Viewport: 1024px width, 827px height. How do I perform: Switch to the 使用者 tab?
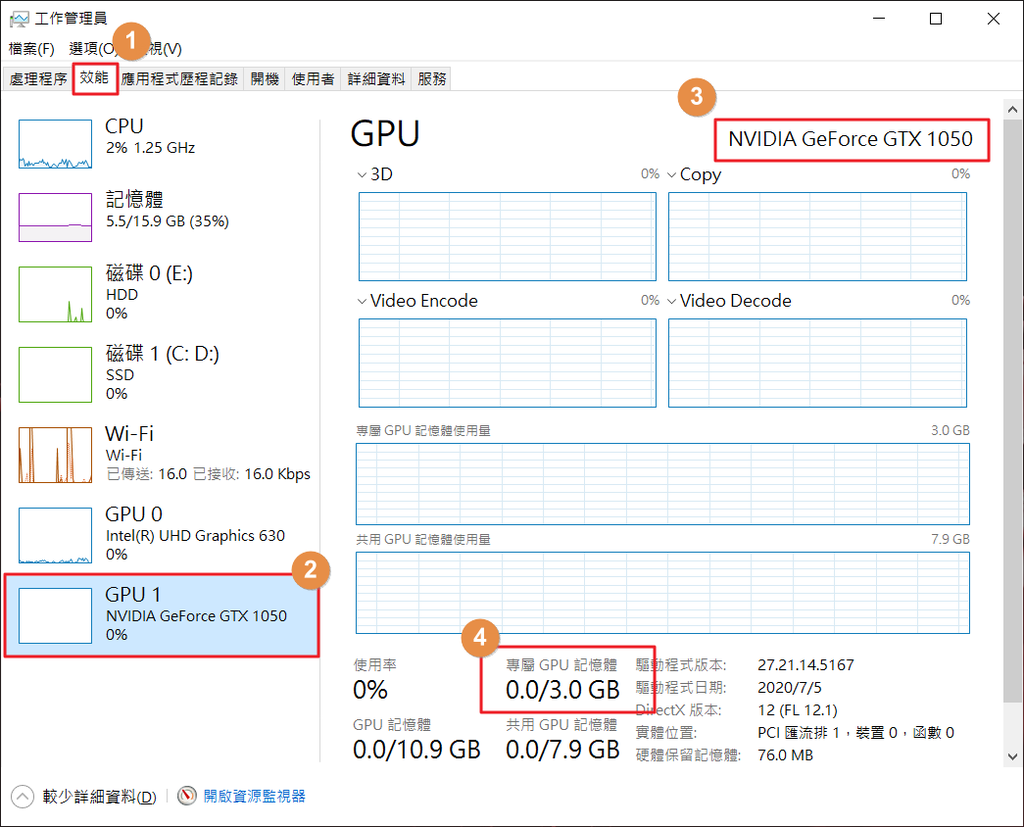tap(313, 79)
